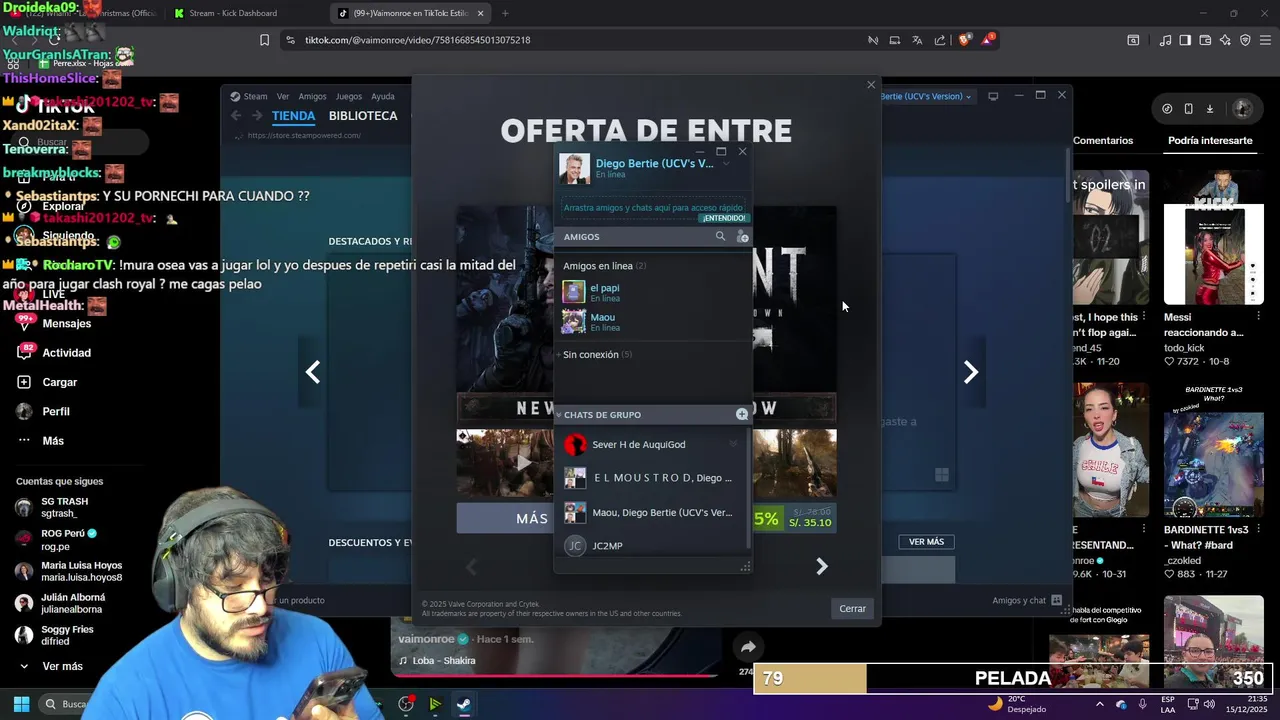This screenshot has height=720, width=1280.
Task: Click the TikTok coins icon
Action: pos(1167,108)
